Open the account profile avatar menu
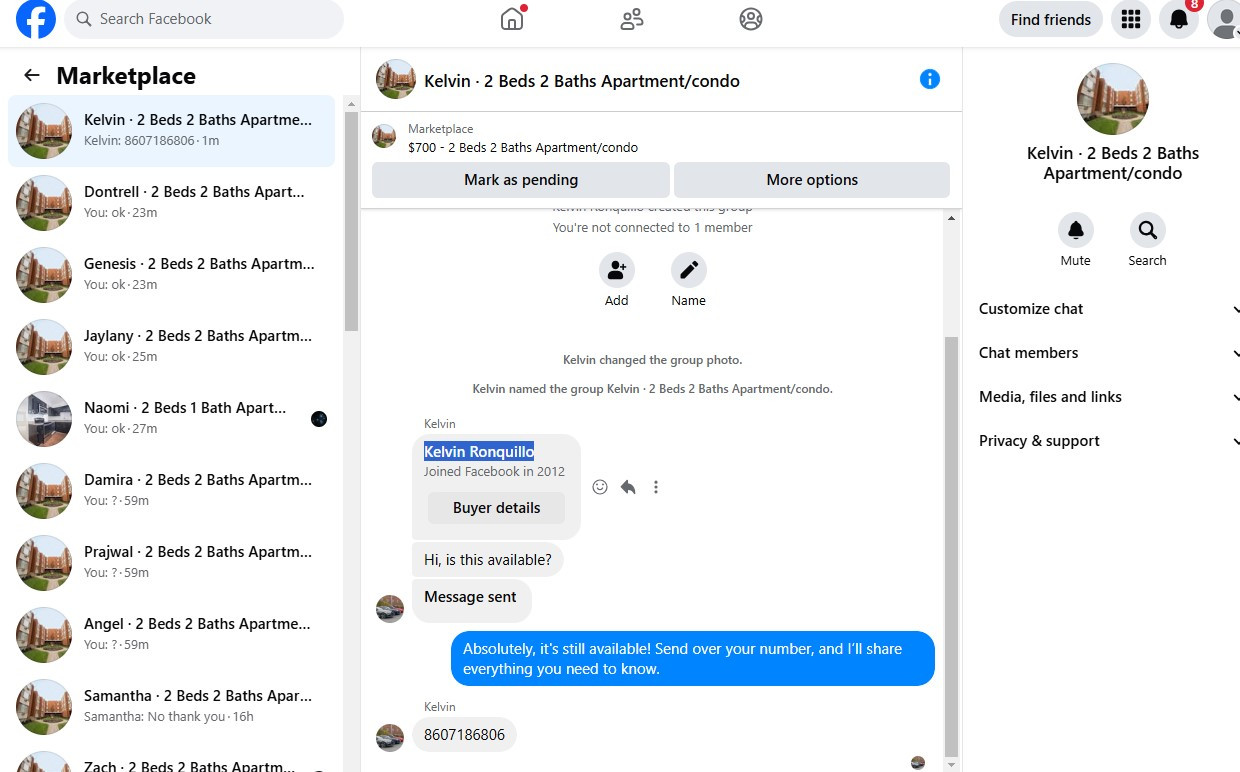The width and height of the screenshot is (1240, 772). pos(1224,19)
